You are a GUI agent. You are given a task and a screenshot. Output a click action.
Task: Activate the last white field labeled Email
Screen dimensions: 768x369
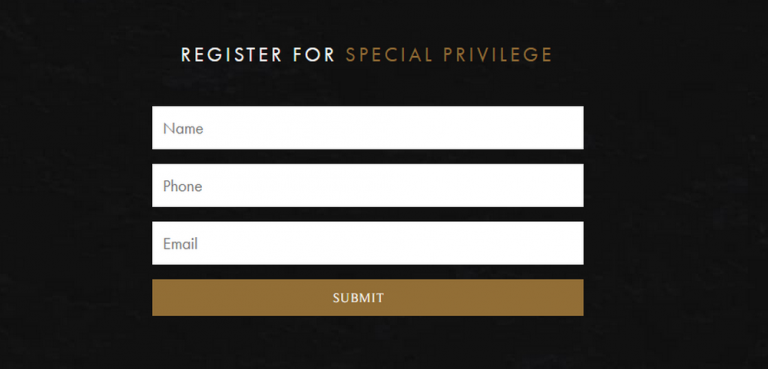(367, 243)
